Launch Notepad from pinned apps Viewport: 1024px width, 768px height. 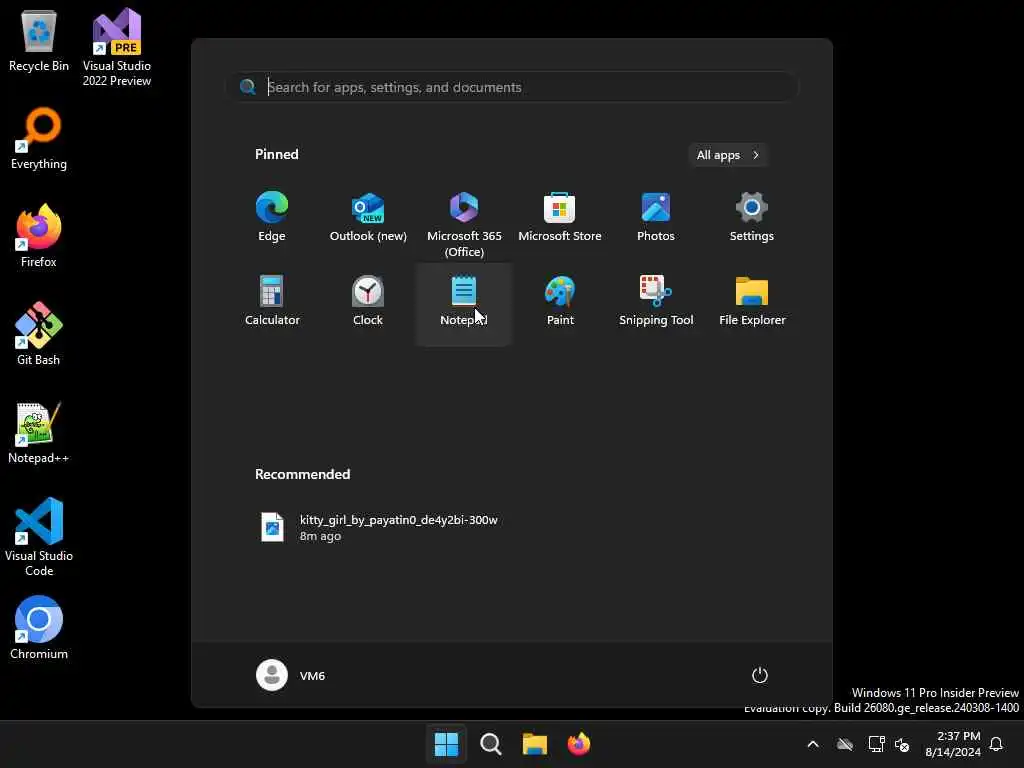point(464,304)
